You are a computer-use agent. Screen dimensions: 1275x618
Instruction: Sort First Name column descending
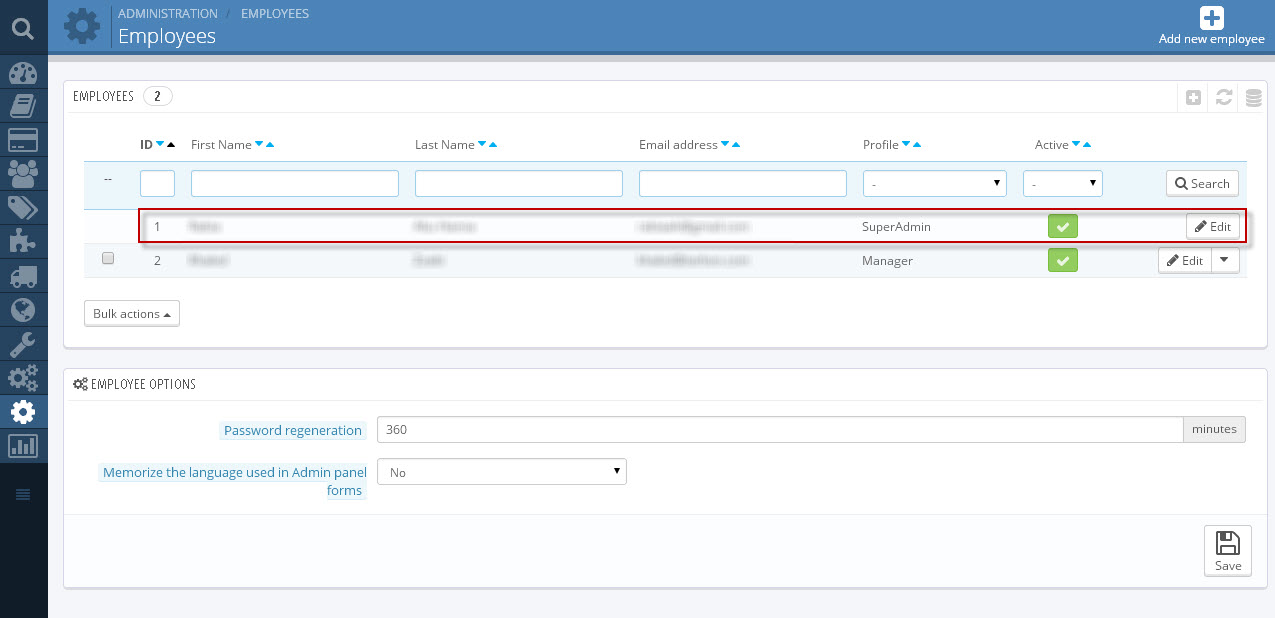click(x=259, y=145)
